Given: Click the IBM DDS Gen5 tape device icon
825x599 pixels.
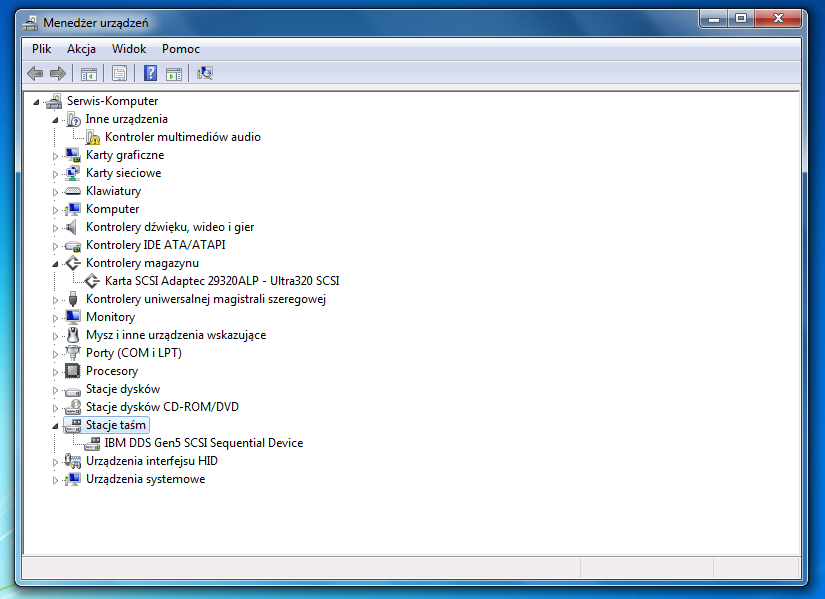Looking at the screenshot, I should coord(92,443).
